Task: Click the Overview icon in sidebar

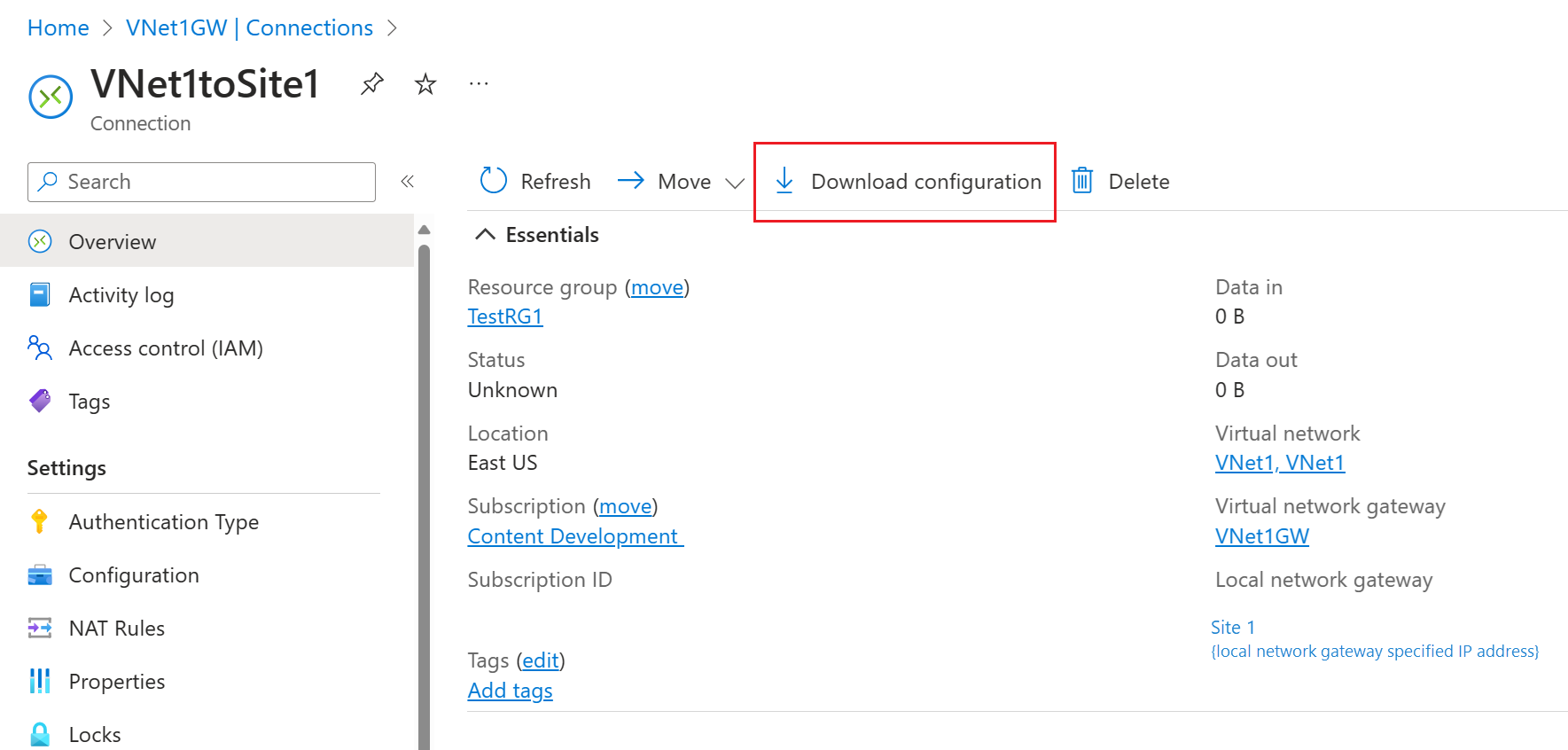Action: coord(40,241)
